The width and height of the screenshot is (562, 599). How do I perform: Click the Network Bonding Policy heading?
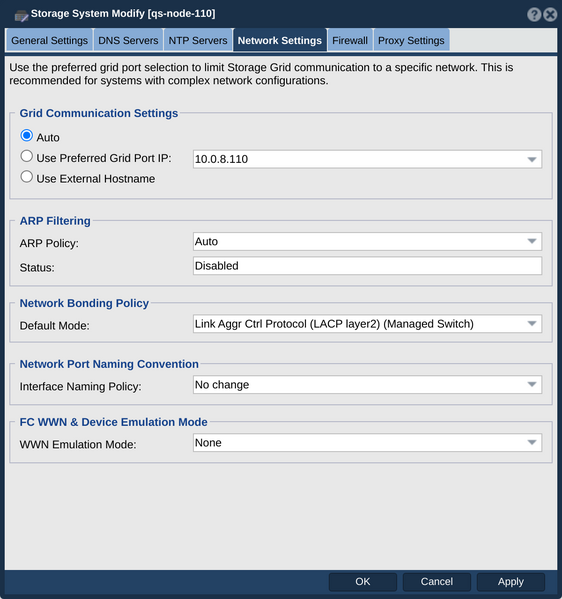tap(84, 303)
